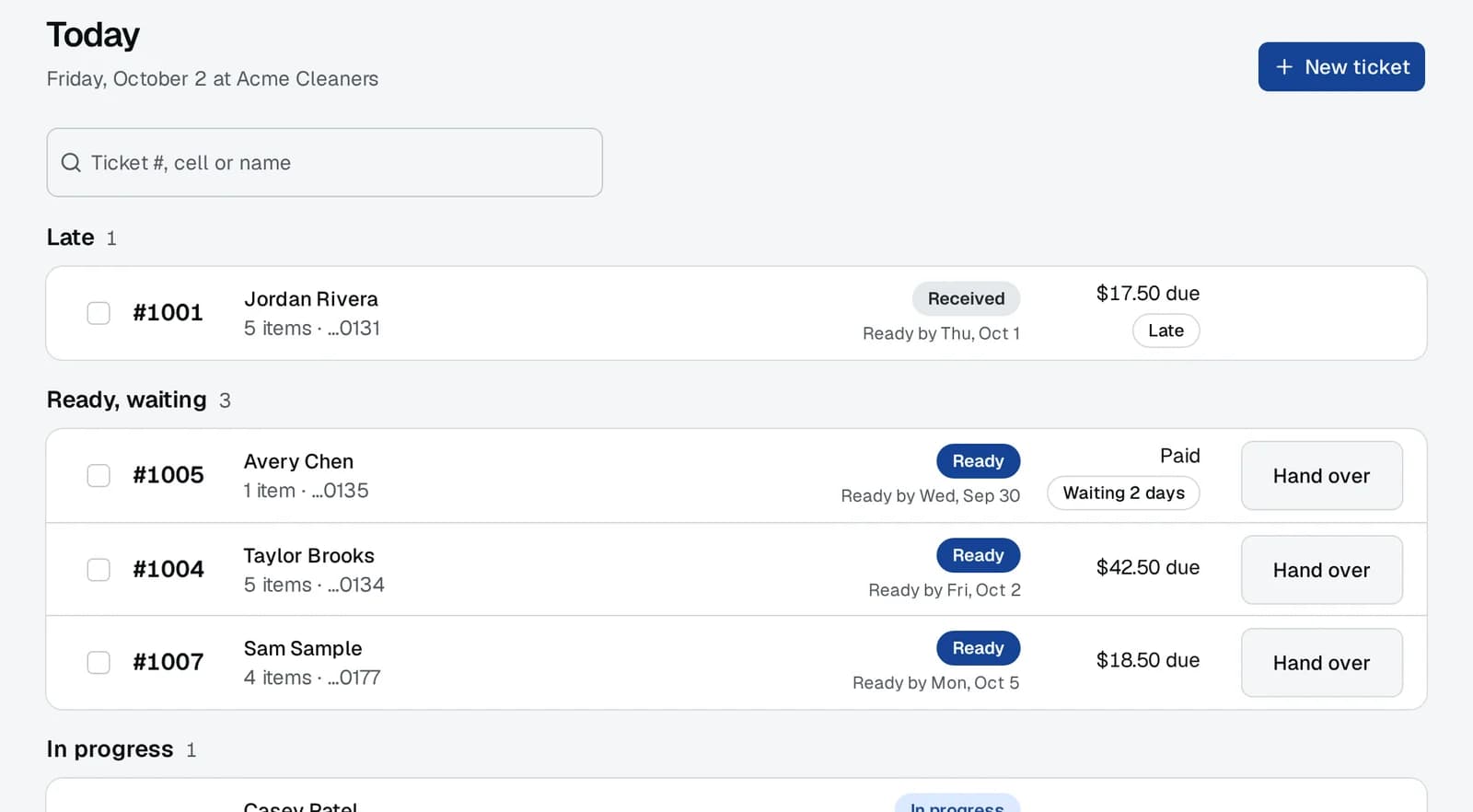Image resolution: width=1473 pixels, height=812 pixels.
Task: Click the $18.50 due amount
Action: 1148,660
